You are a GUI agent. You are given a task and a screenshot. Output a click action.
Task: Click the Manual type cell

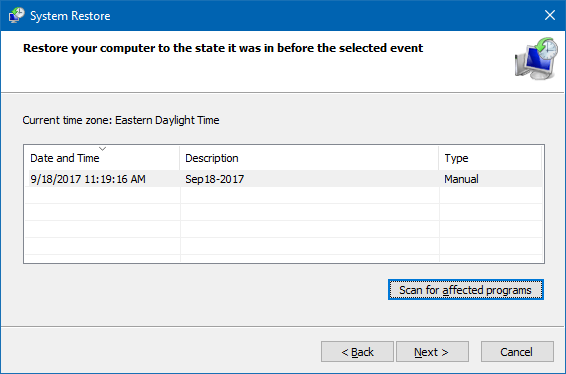(x=461, y=179)
